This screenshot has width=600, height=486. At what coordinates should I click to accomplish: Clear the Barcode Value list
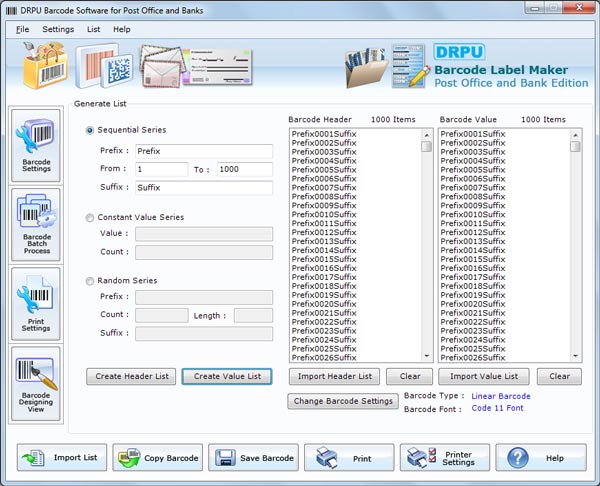click(559, 376)
